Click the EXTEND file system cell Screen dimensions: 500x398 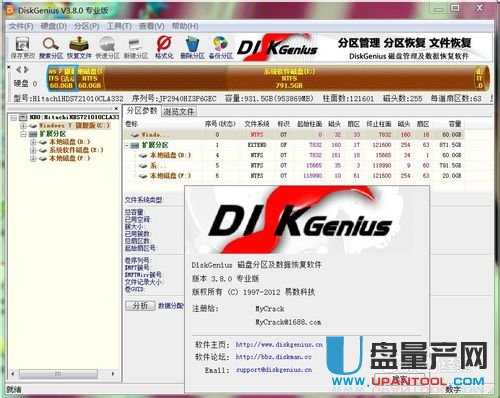tap(257, 145)
